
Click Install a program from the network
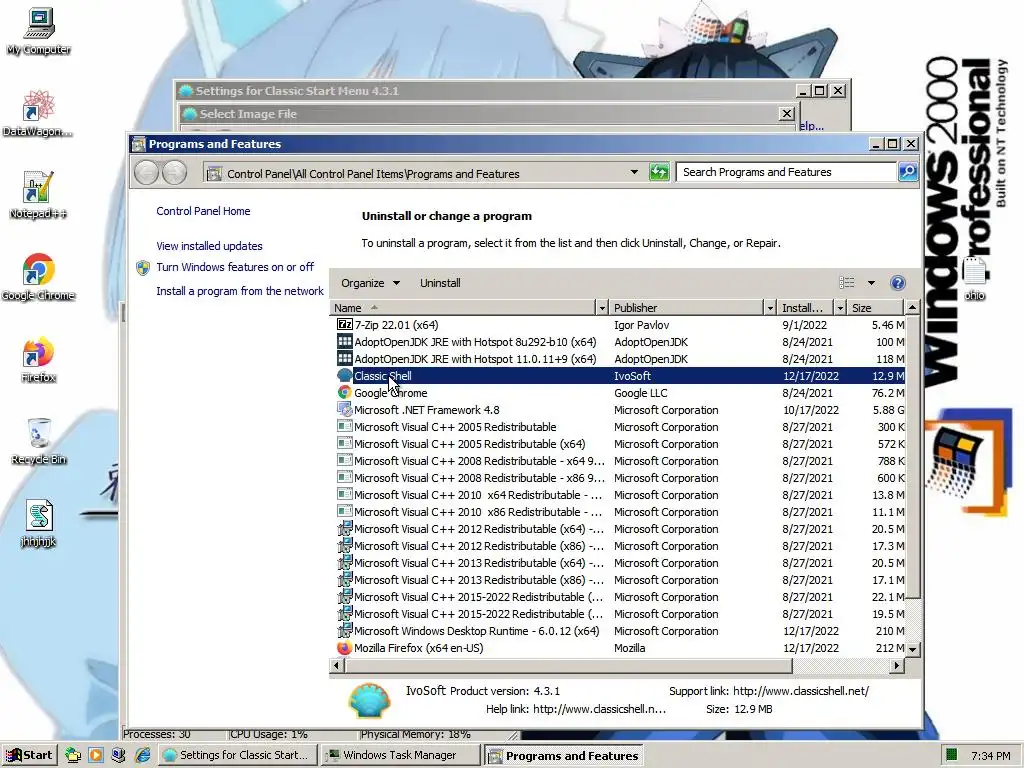[x=240, y=291]
